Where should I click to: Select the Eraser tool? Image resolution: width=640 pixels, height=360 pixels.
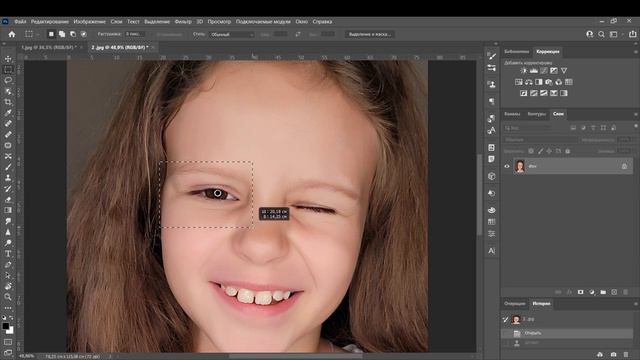click(x=8, y=200)
